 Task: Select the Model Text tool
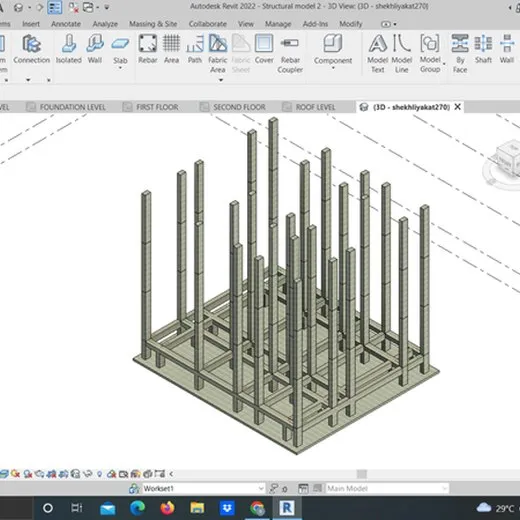(378, 54)
